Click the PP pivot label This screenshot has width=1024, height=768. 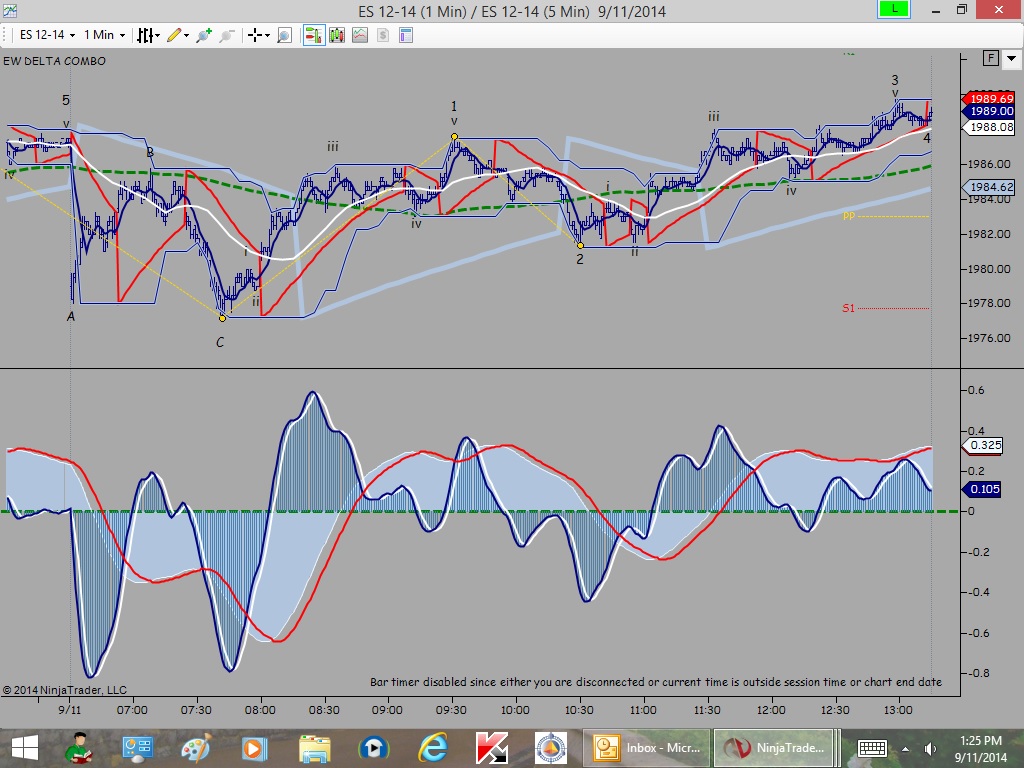click(x=848, y=216)
